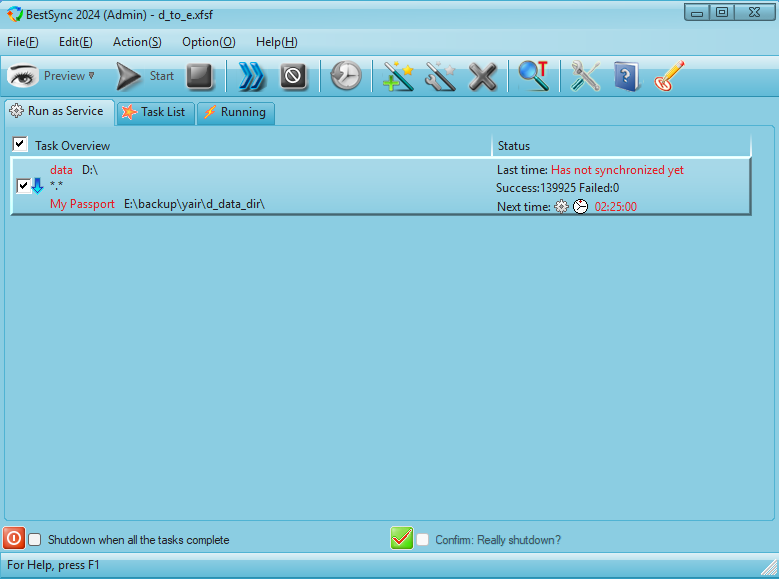Click the clock icon beside Next time
Image resolution: width=779 pixels, height=579 pixels.
click(580, 206)
